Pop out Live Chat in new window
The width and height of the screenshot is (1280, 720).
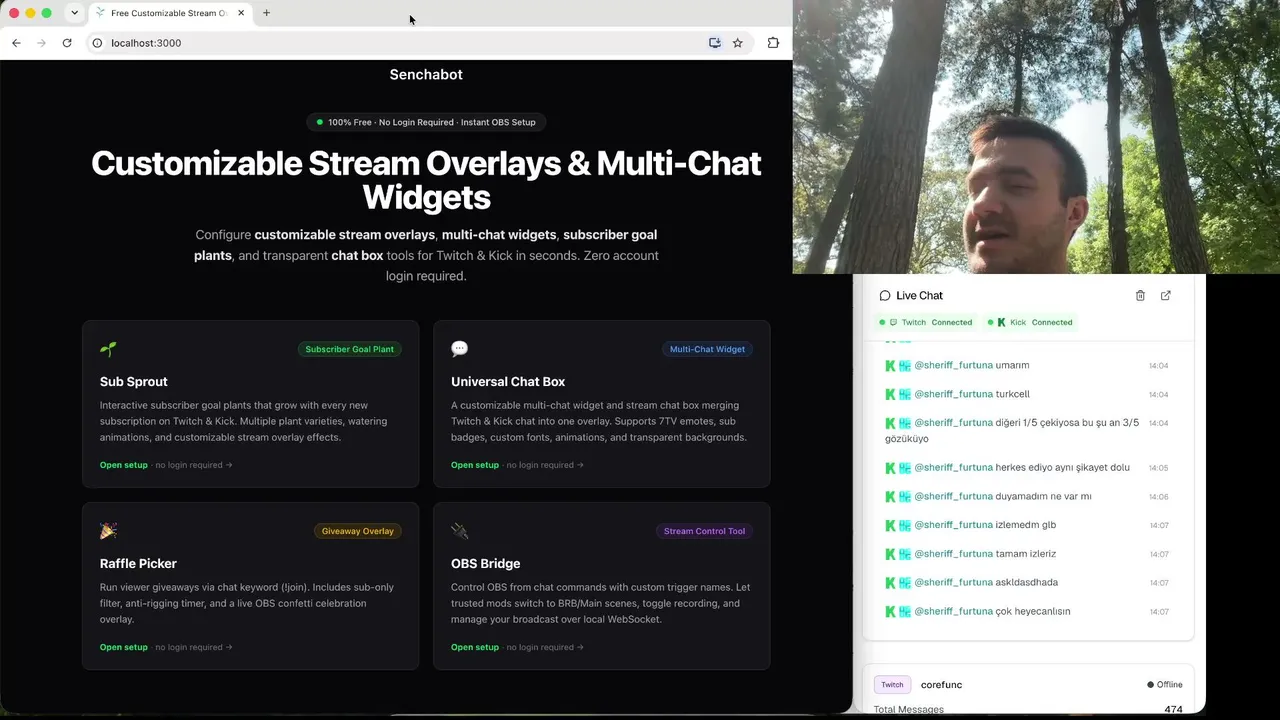1166,296
